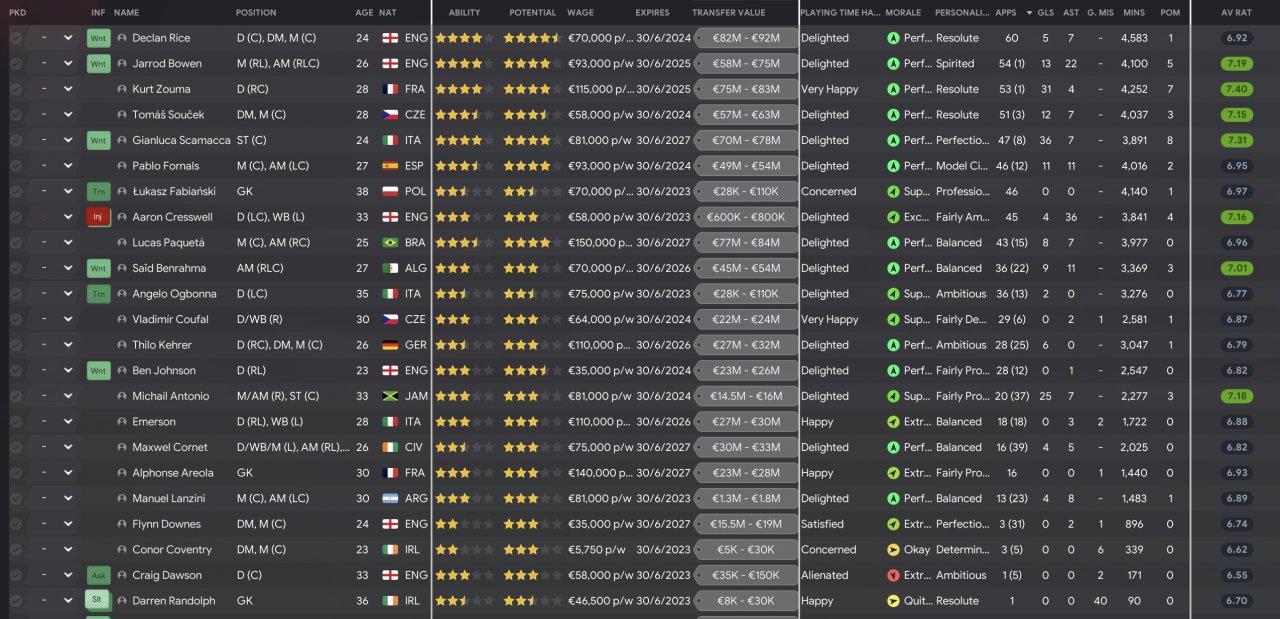Sort the squad by AV RAT column

pyautogui.click(x=1236, y=13)
